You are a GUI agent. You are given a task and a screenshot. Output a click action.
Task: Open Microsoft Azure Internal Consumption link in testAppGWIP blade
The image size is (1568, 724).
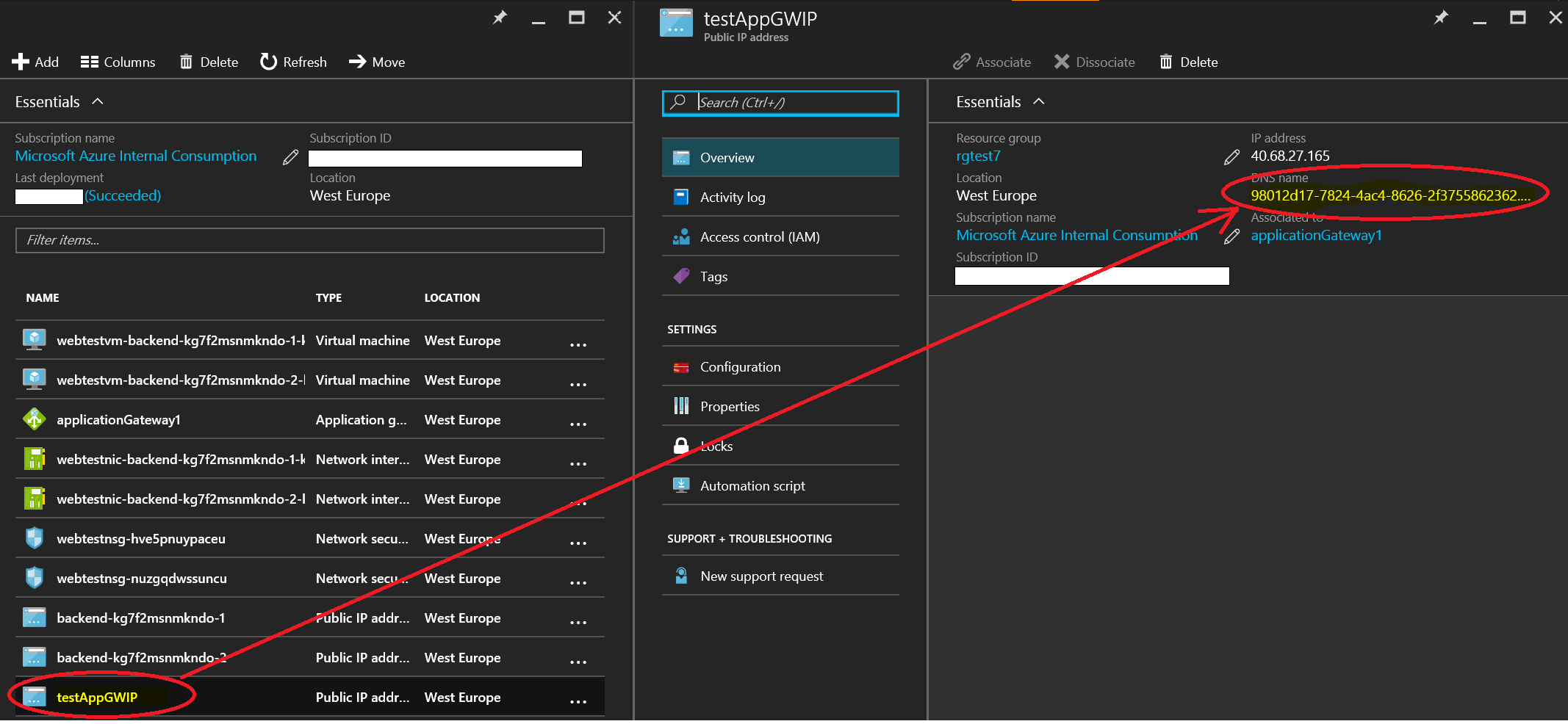click(1076, 235)
